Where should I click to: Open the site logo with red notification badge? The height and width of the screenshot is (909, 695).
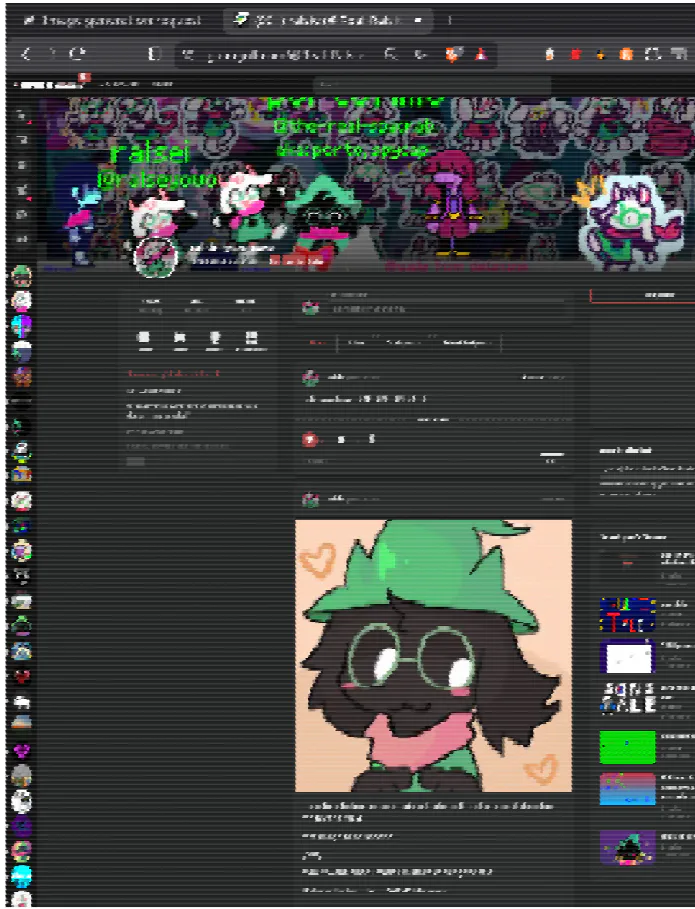click(52, 83)
